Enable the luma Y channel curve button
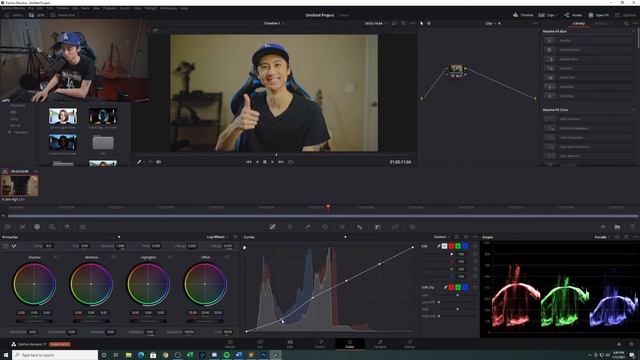This screenshot has width=640, height=360. click(x=444, y=246)
